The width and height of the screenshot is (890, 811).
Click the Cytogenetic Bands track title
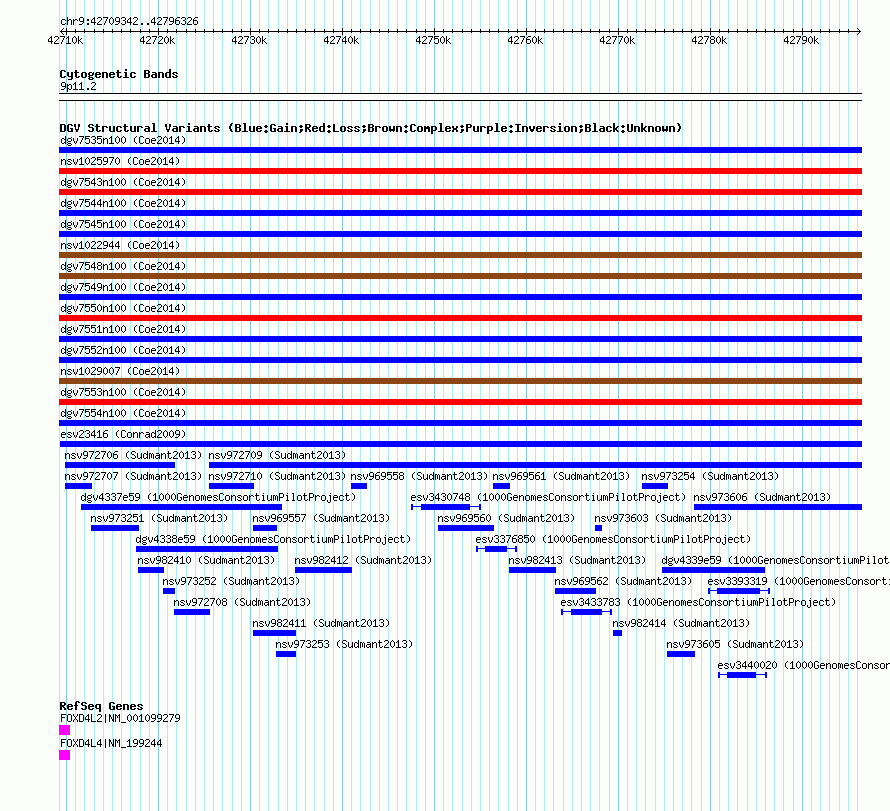(x=119, y=74)
